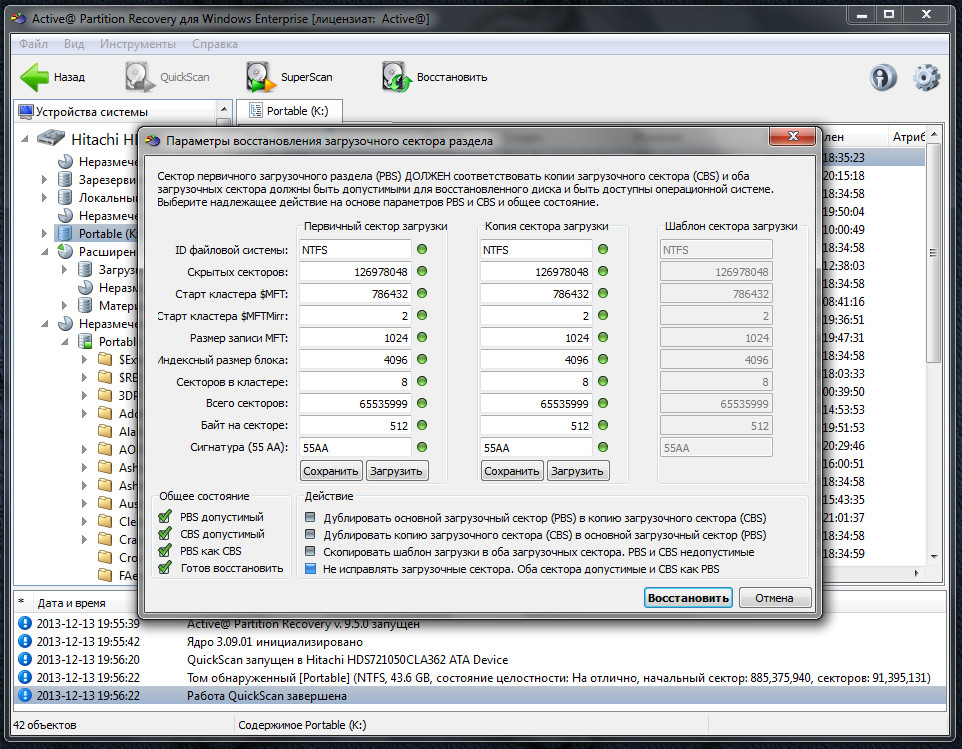This screenshot has height=749, width=962.
Task: Check duplicate PBS into CBS option
Action: 310,517
